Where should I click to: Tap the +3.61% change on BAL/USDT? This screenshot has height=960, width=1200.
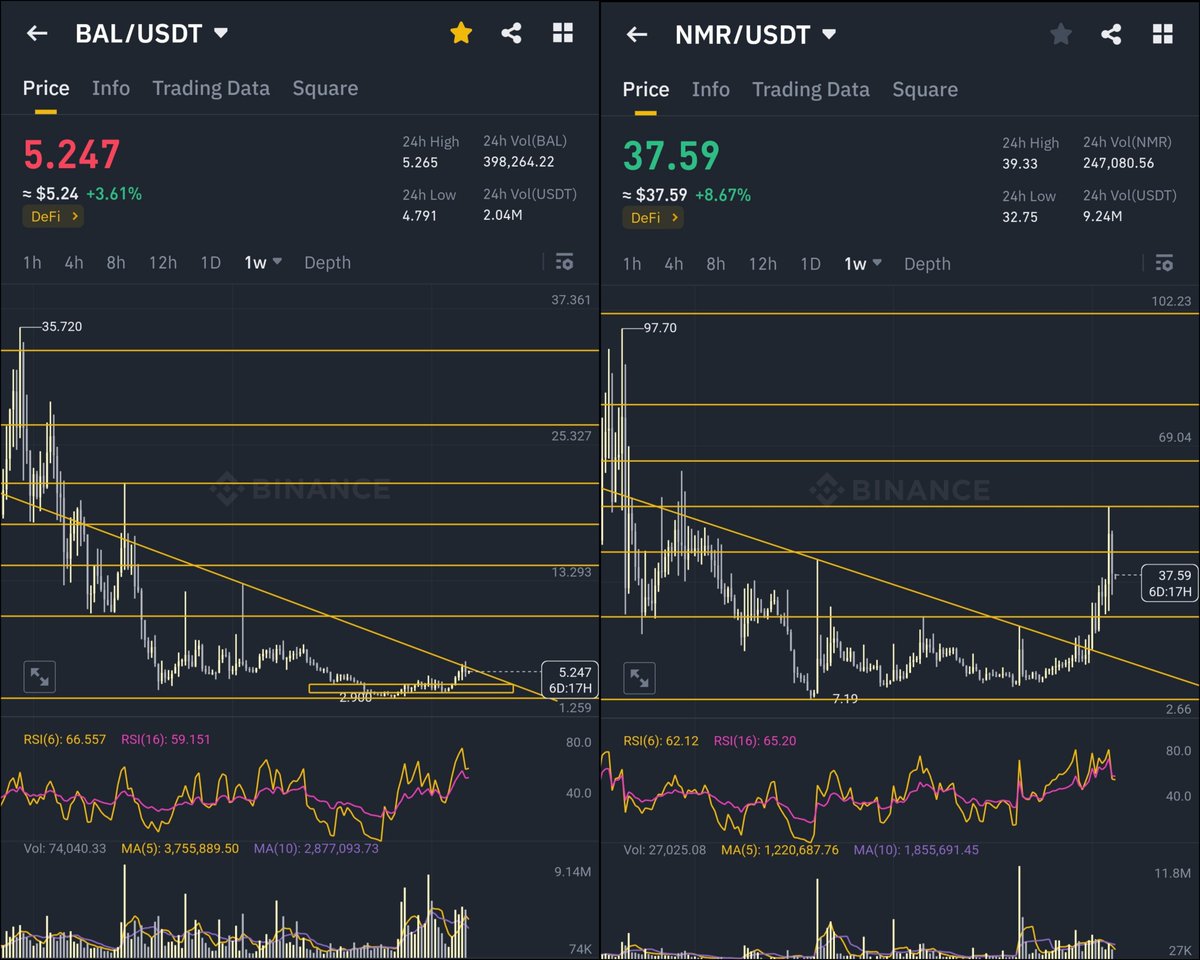(113, 194)
